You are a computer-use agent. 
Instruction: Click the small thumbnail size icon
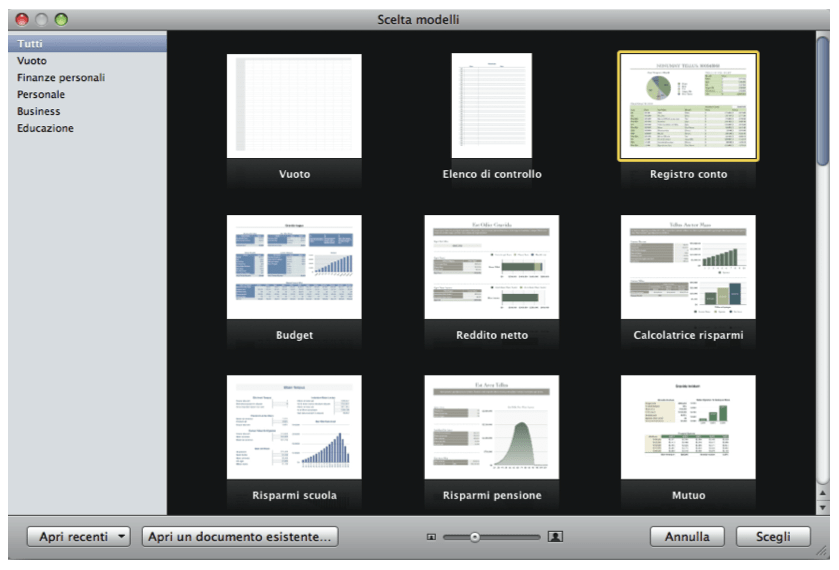[432, 537]
